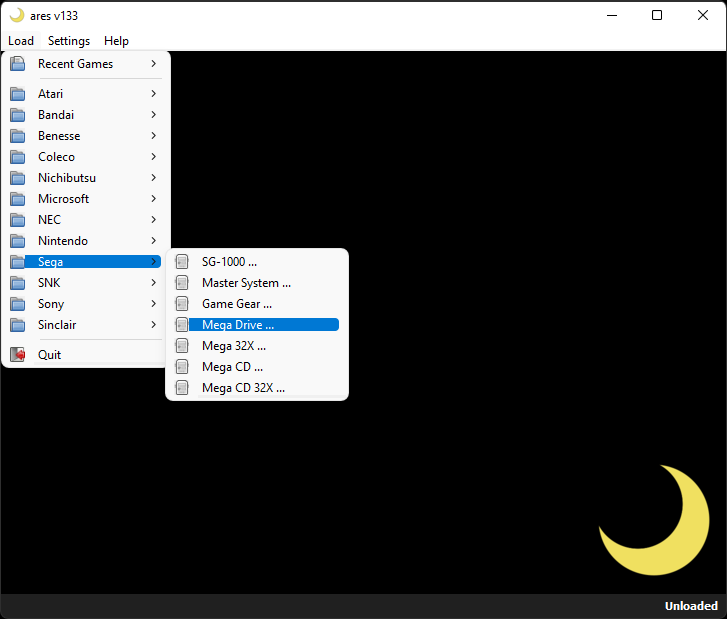Select Game Gear ... entry
Image resolution: width=727 pixels, height=619 pixels.
click(x=257, y=304)
